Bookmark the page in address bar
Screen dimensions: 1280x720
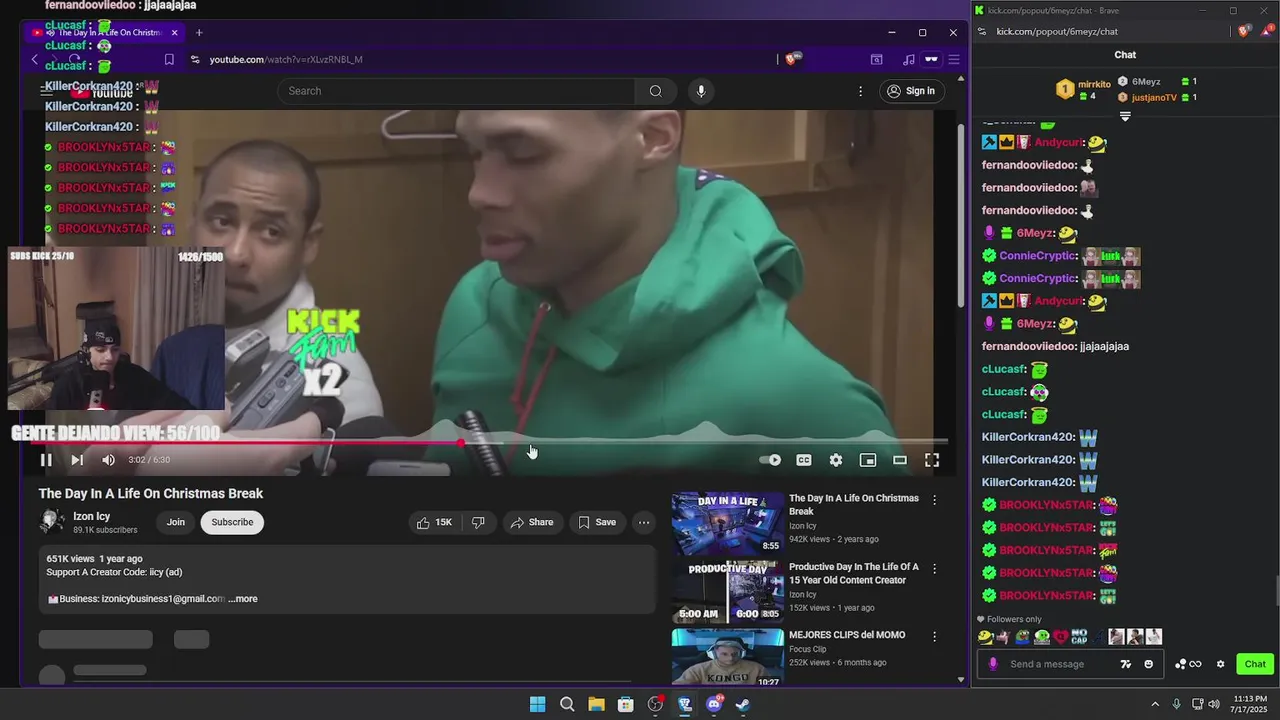169,60
